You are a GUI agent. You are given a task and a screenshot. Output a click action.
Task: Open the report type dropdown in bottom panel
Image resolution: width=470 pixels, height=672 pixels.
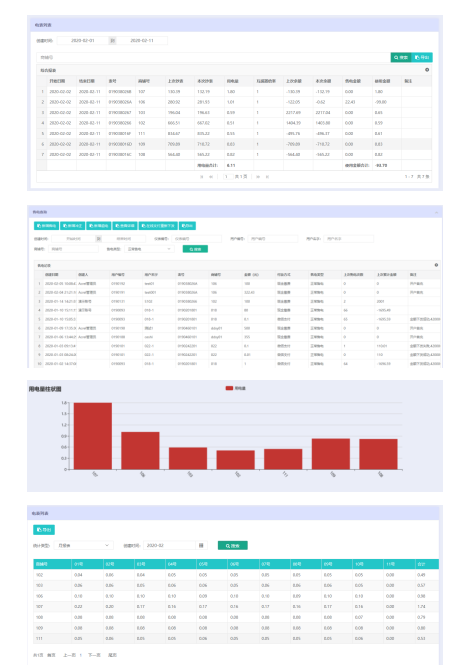[x=84, y=546]
